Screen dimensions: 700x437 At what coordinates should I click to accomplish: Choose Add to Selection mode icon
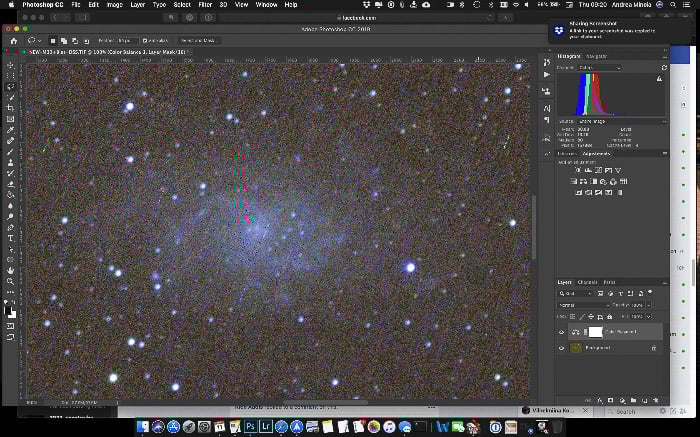(64, 41)
